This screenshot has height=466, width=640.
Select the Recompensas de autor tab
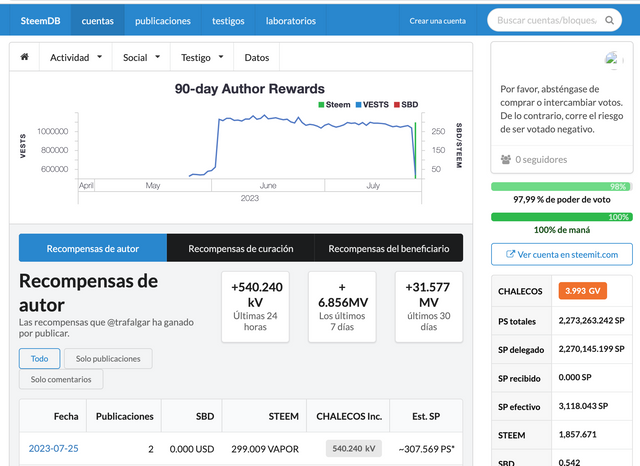[93, 249]
